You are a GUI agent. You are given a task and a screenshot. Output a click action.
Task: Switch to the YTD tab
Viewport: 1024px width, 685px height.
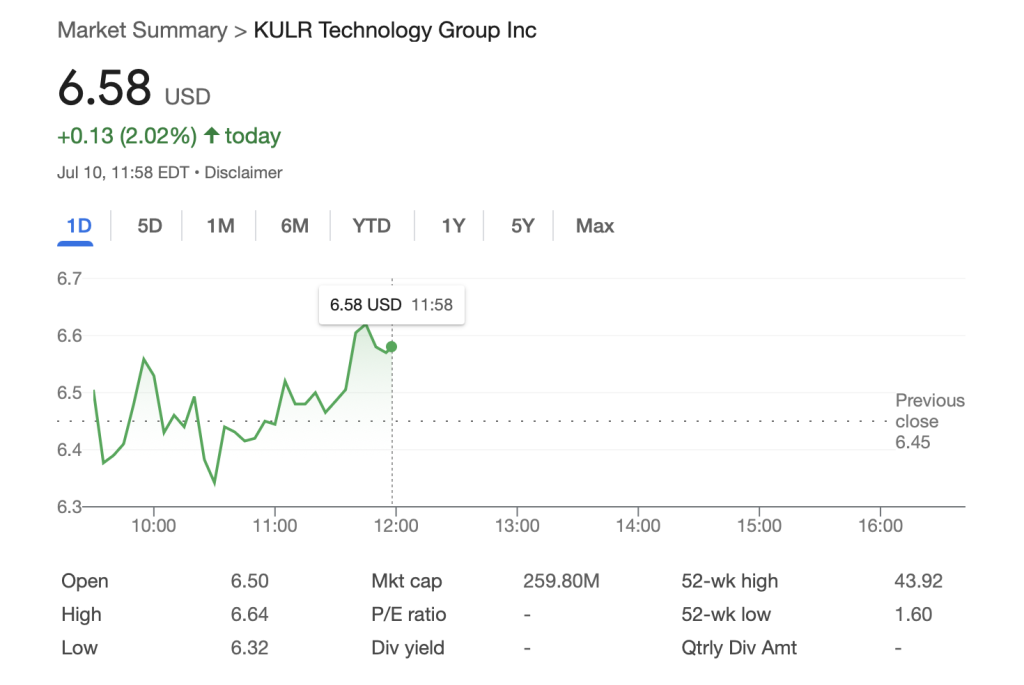[x=371, y=226]
